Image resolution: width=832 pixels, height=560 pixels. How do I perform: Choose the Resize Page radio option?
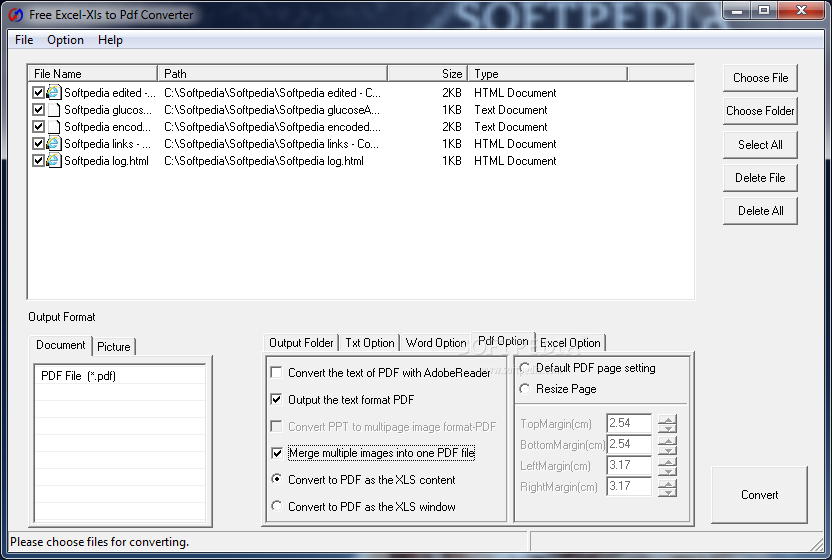coord(525,389)
